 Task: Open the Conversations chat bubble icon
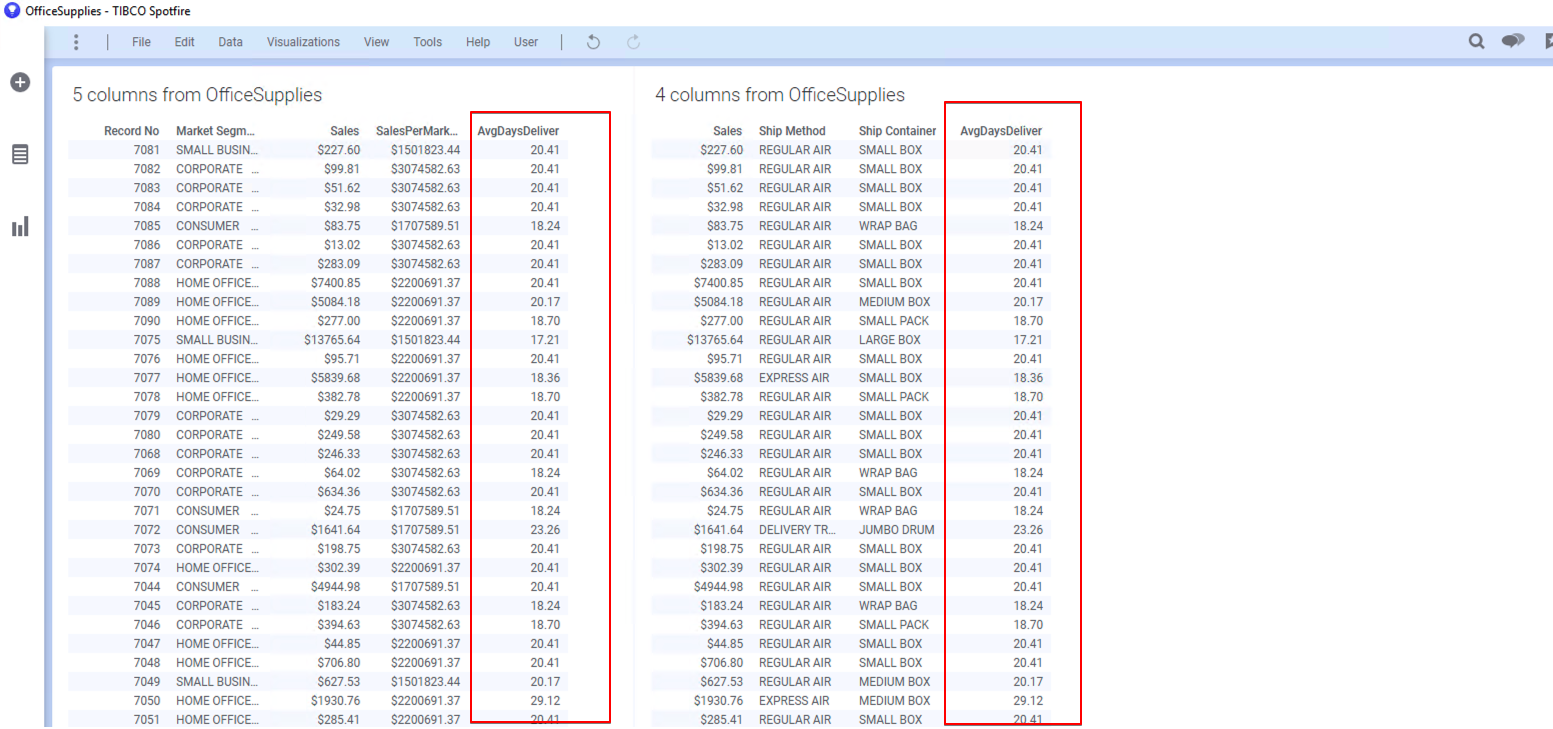click(x=1513, y=41)
